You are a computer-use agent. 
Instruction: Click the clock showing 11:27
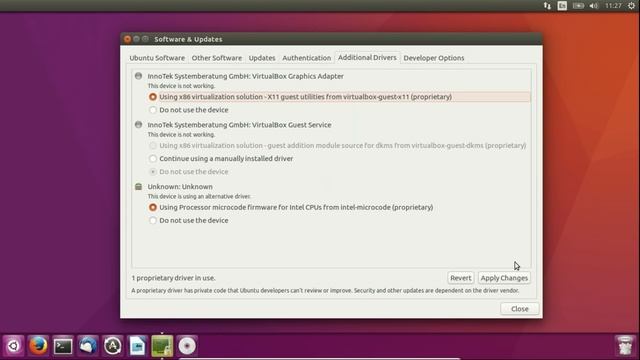click(613, 6)
